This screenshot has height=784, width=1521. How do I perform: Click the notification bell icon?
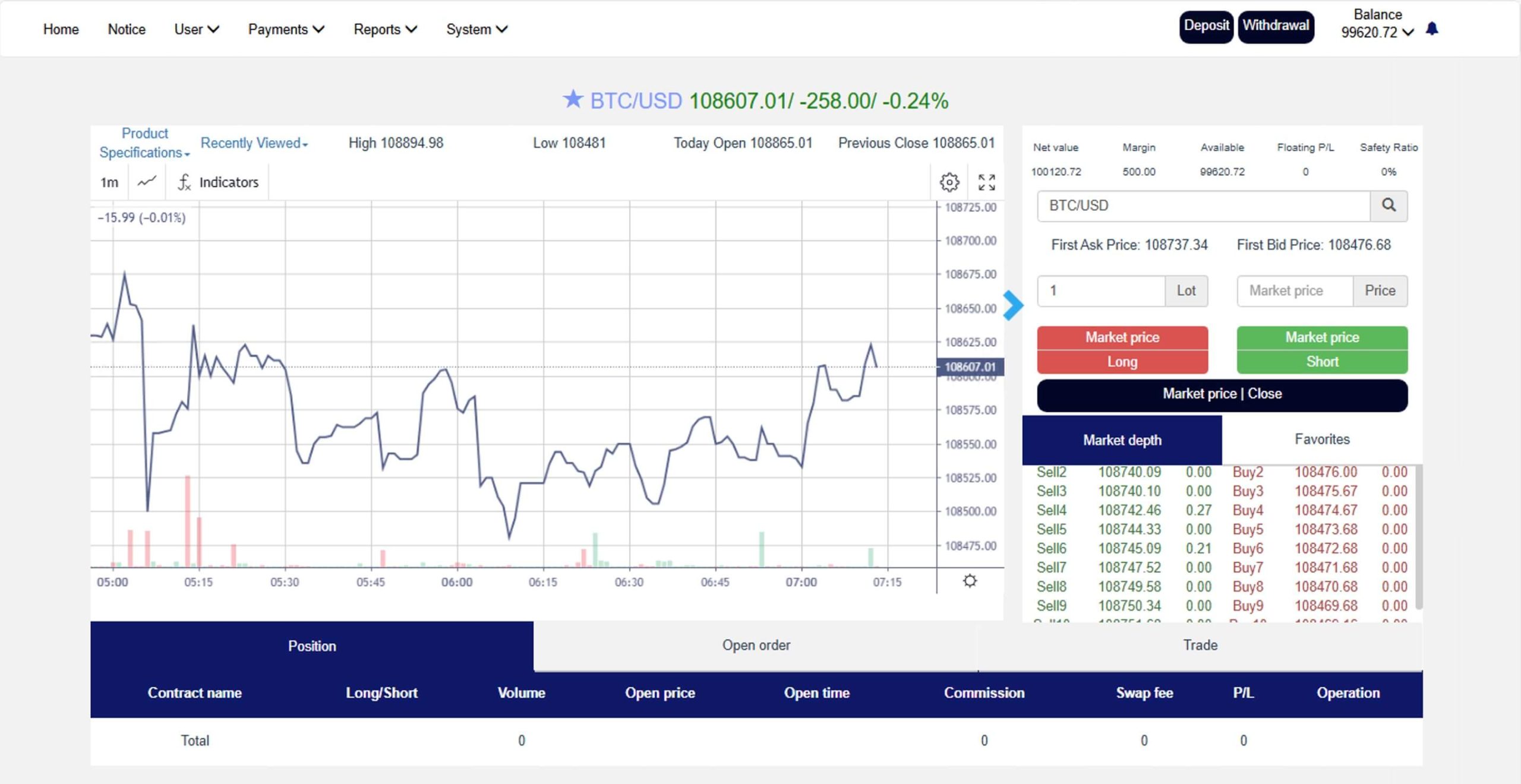(x=1432, y=29)
